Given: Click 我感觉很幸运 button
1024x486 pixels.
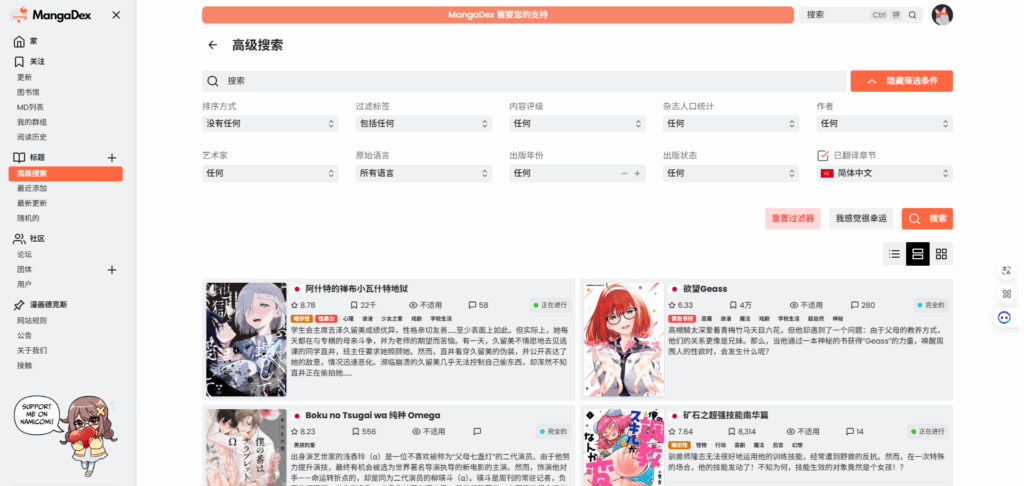Looking at the screenshot, I should [x=862, y=219].
